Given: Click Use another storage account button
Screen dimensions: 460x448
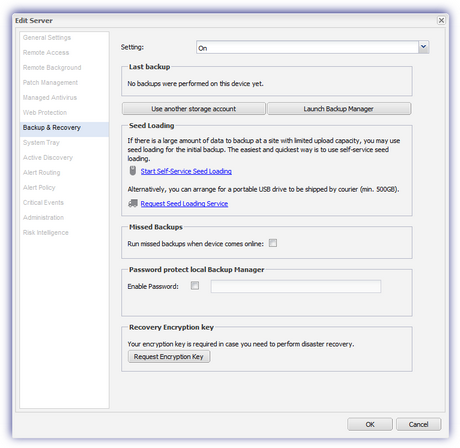Looking at the screenshot, I should [194, 109].
